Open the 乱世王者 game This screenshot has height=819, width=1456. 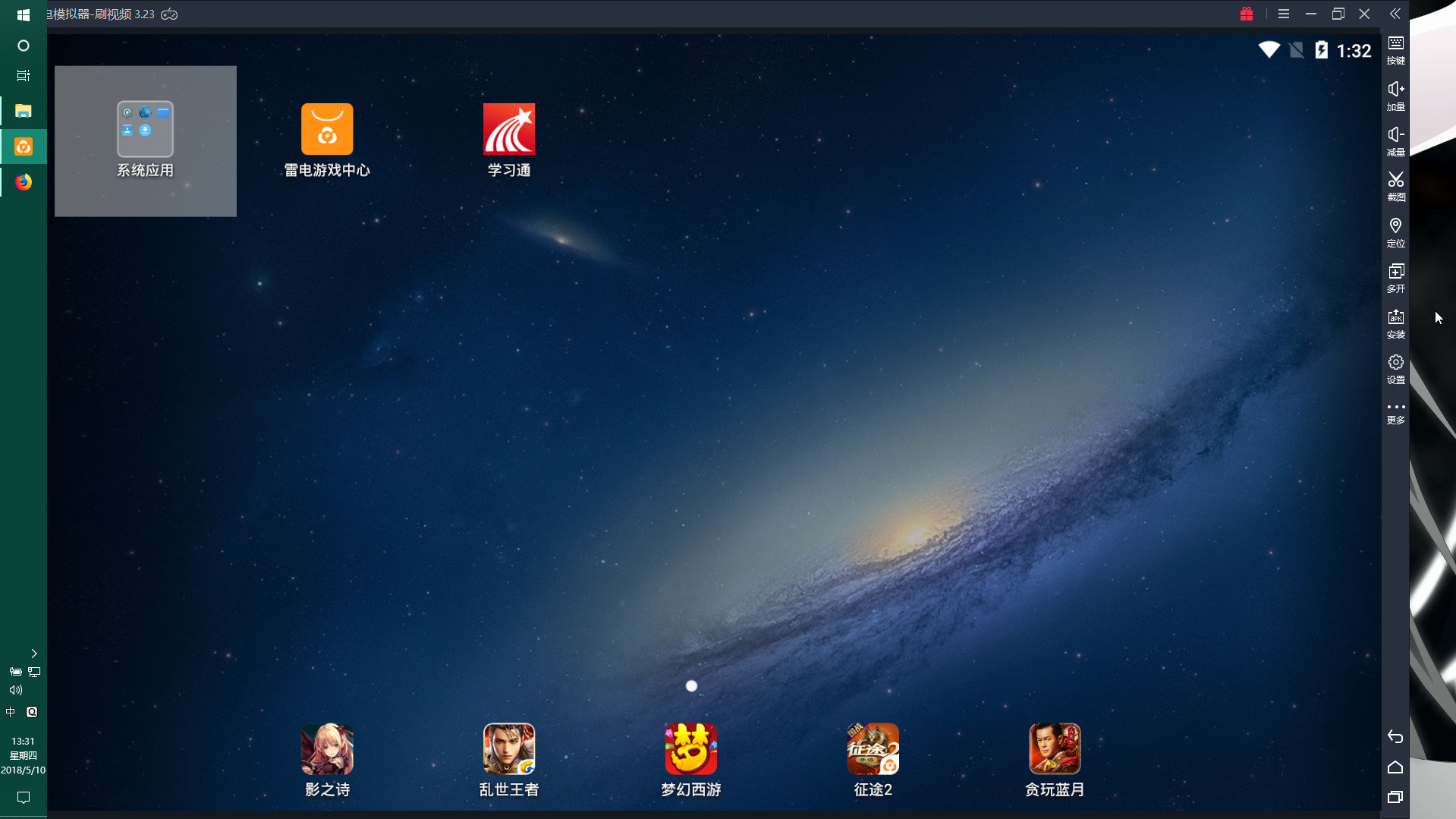pyautogui.click(x=509, y=749)
